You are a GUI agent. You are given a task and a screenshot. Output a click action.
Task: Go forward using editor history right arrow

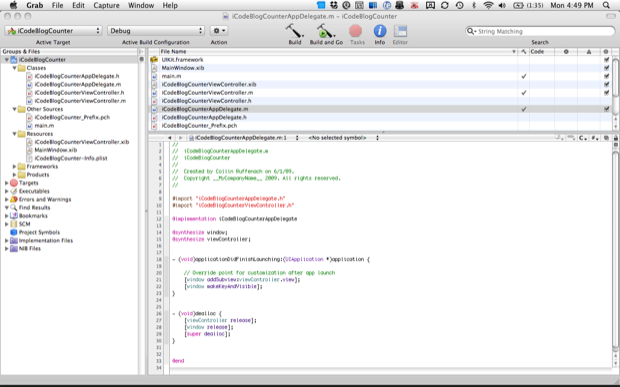click(x=180, y=138)
